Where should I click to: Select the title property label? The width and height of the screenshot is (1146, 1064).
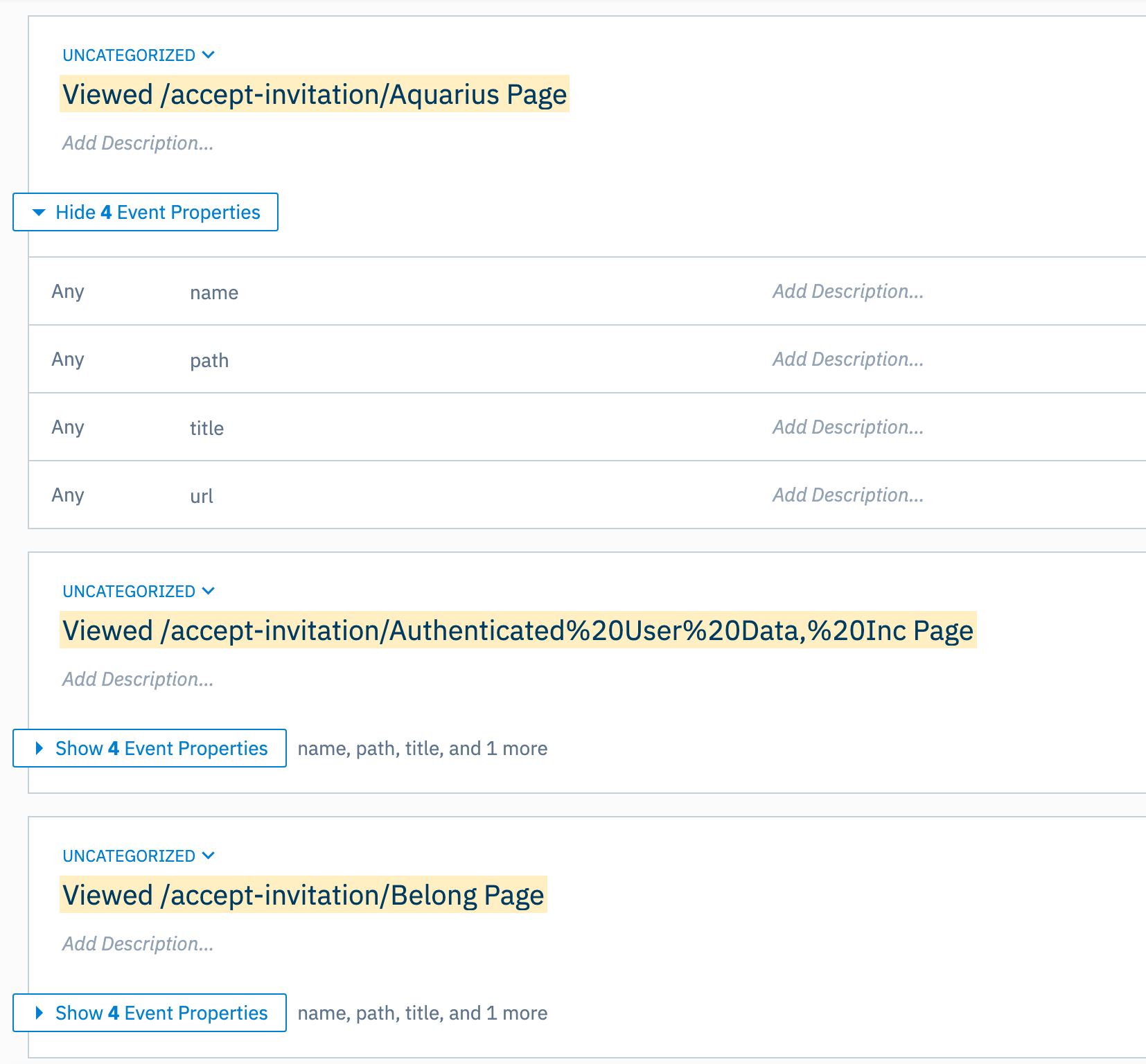pyautogui.click(x=206, y=429)
